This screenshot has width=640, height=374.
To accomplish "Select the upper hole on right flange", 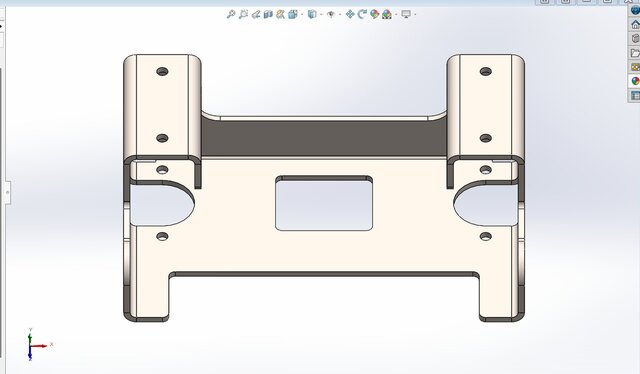I will coord(486,71).
